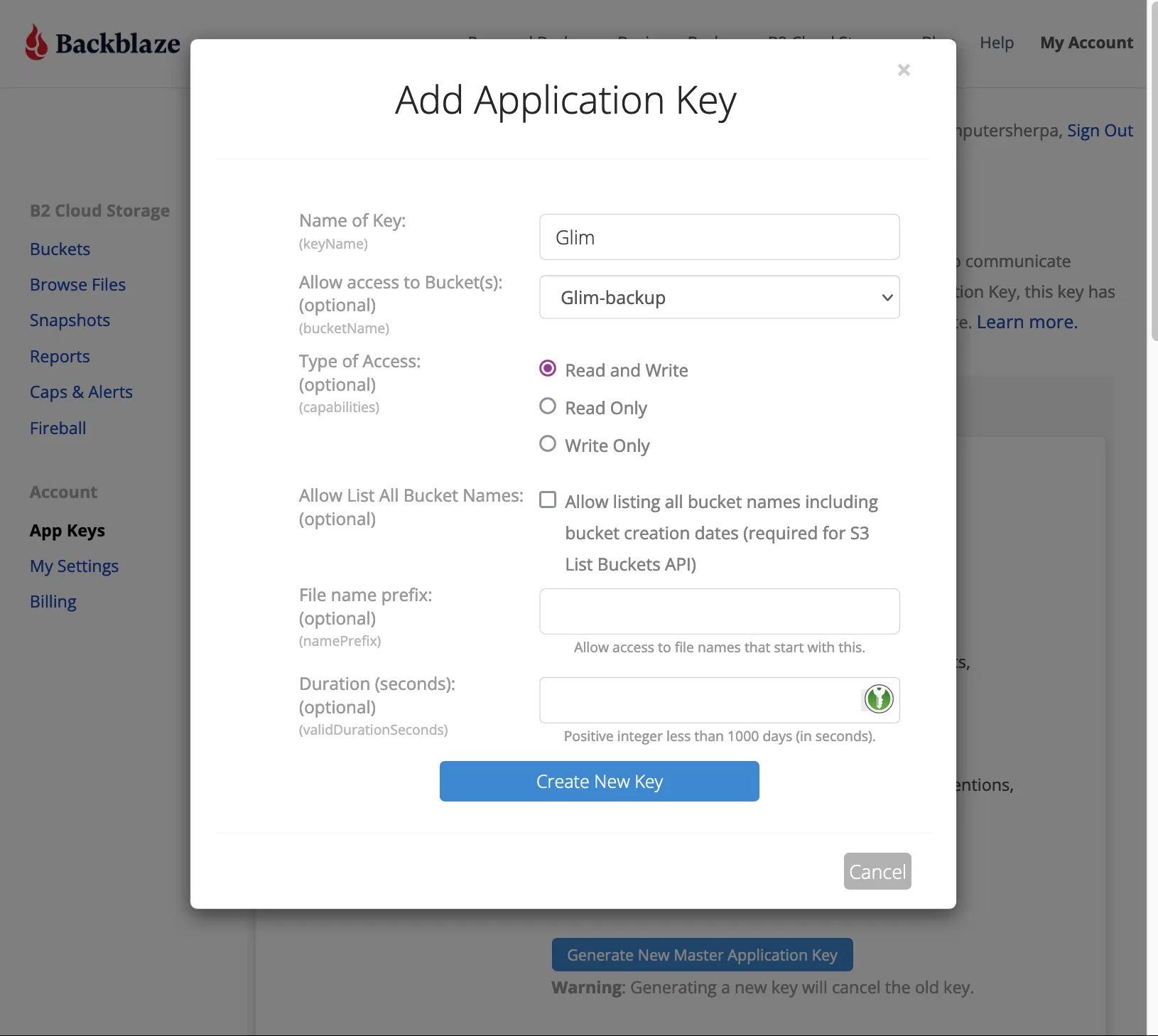1158x1036 pixels.
Task: Enable listing all bucket names checkbox
Action: (x=547, y=500)
